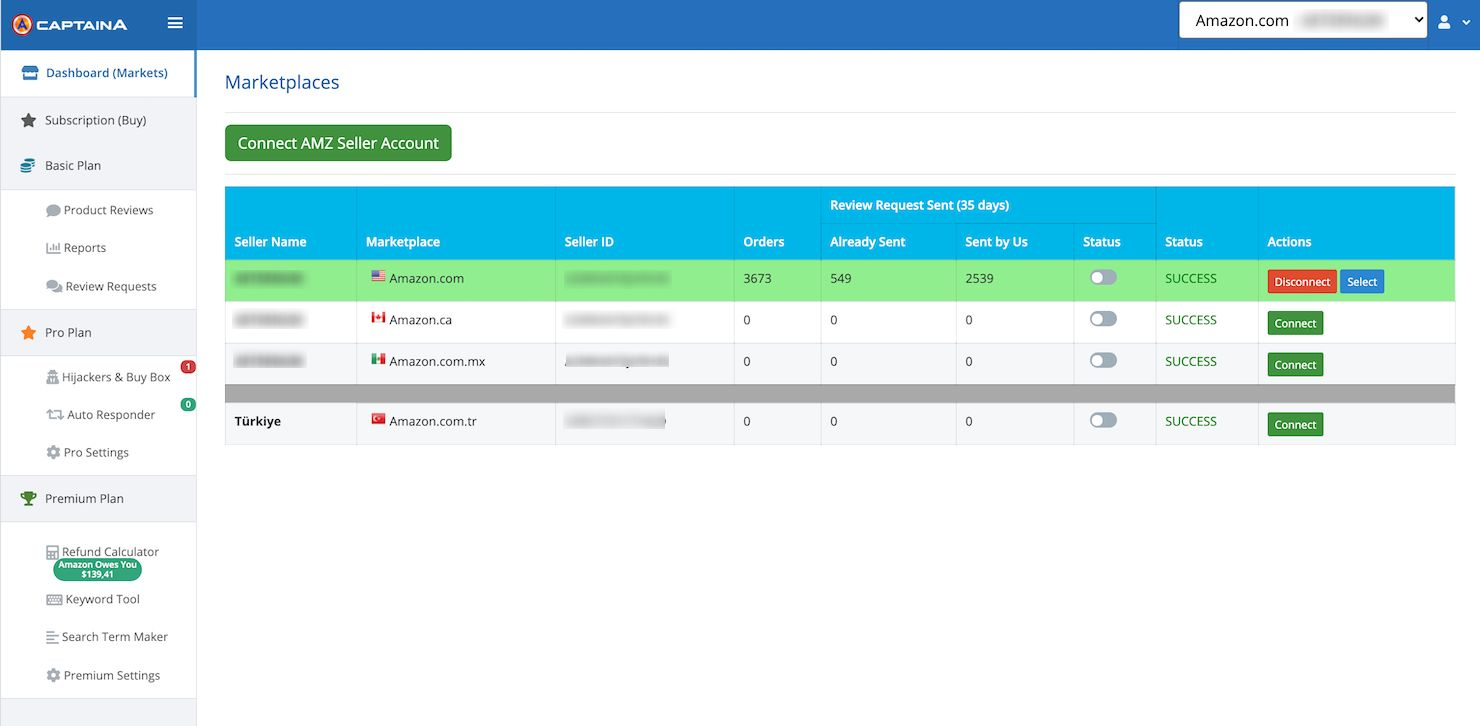
Task: Click the Premium Settings gear icon
Action: [x=53, y=675]
